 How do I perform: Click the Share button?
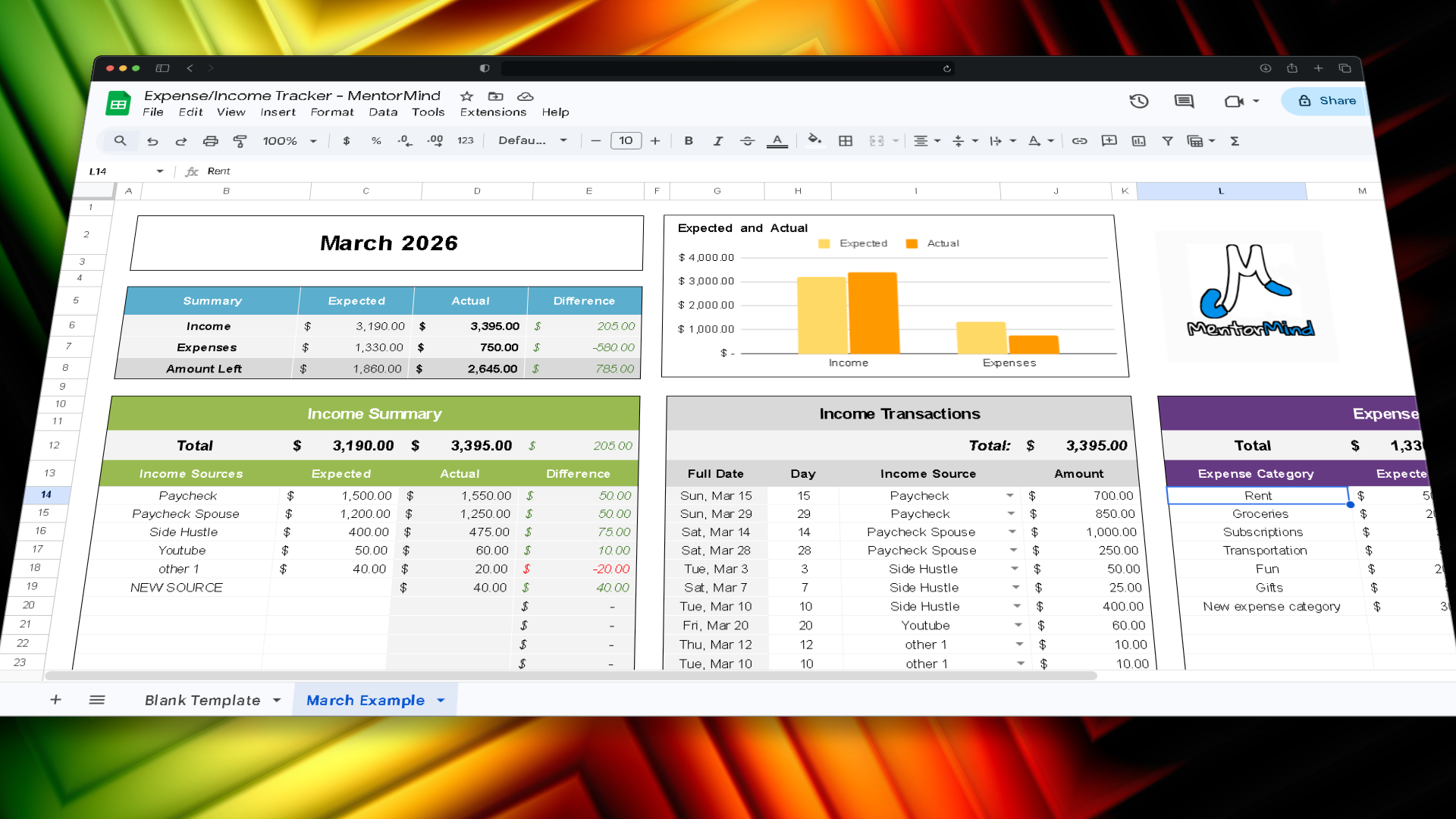(x=1326, y=101)
